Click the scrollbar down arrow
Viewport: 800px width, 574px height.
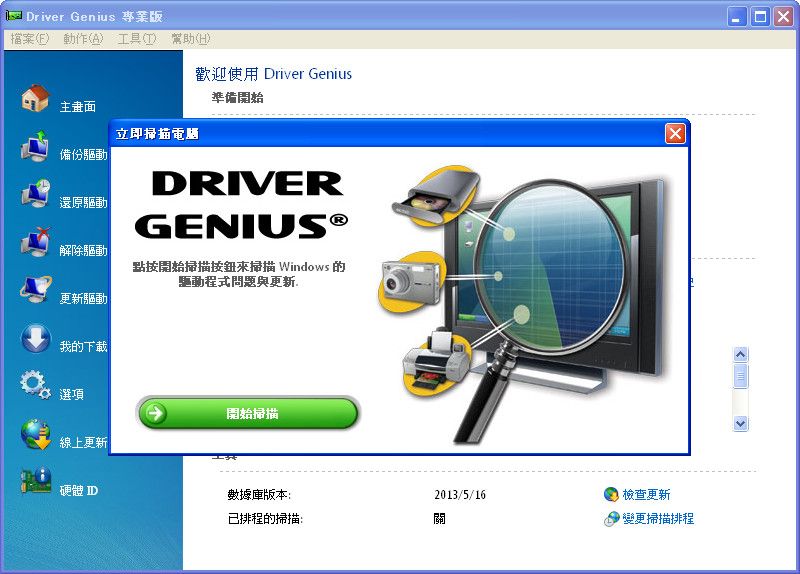[740, 423]
